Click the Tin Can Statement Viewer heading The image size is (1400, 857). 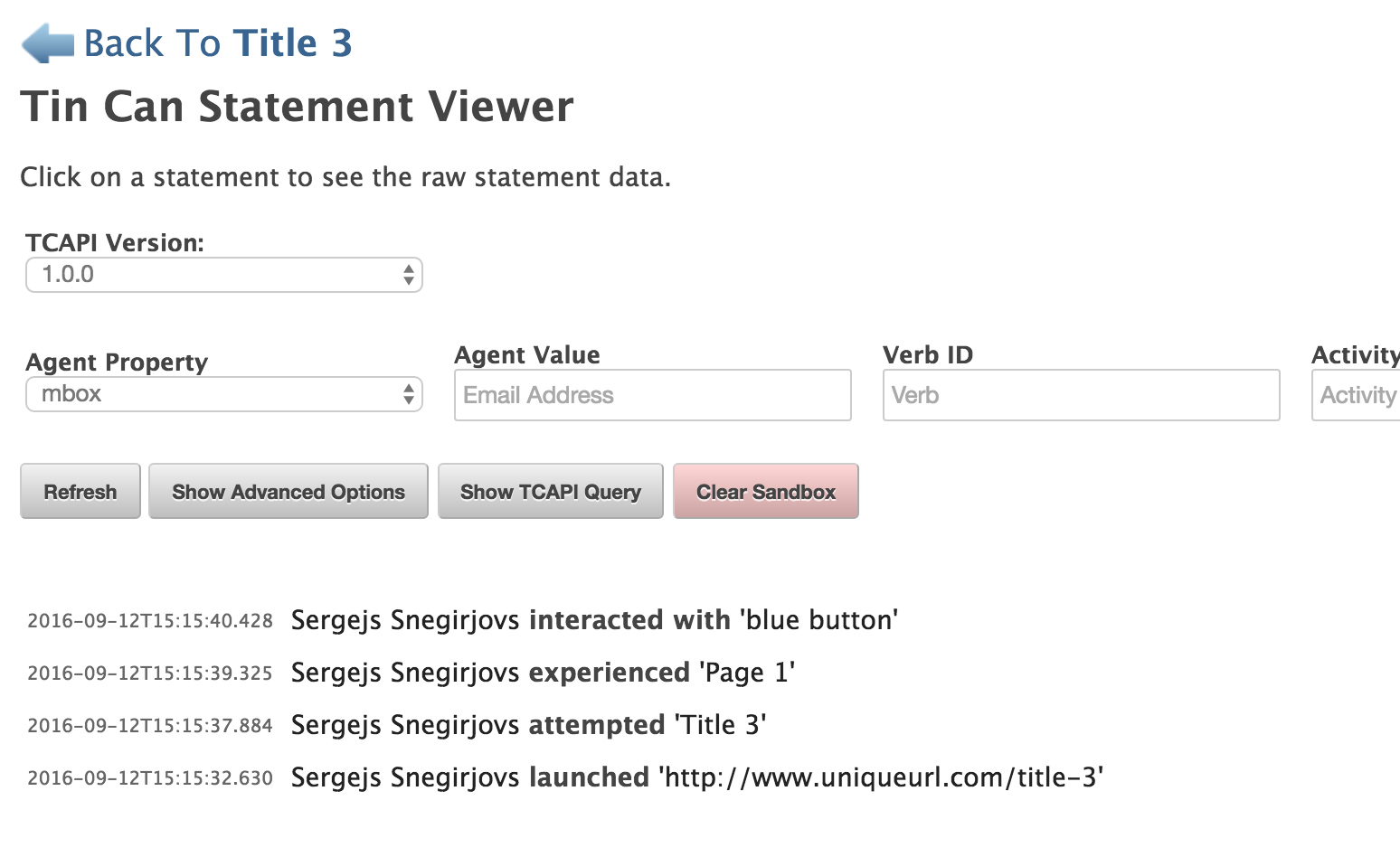click(297, 107)
